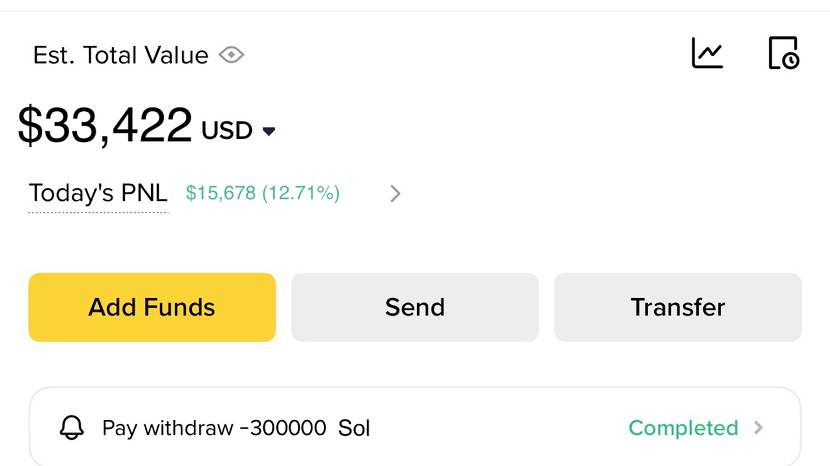Click the bell notification icon
The image size is (830, 466).
(x=72, y=428)
